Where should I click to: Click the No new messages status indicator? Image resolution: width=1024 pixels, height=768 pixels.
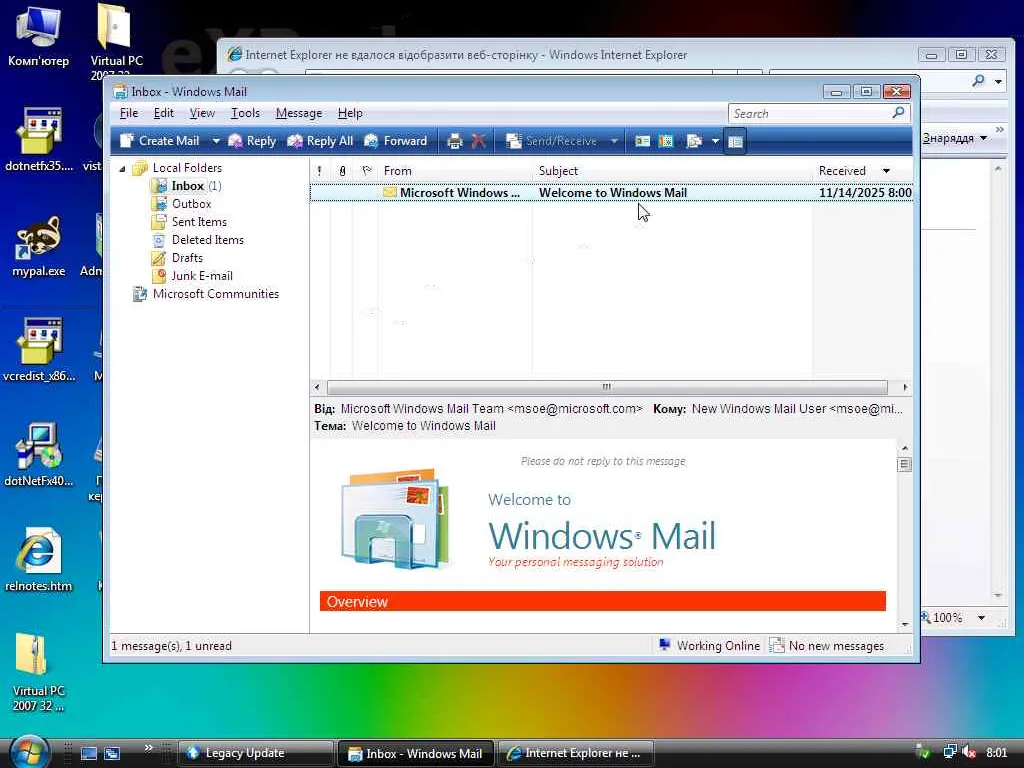point(827,646)
